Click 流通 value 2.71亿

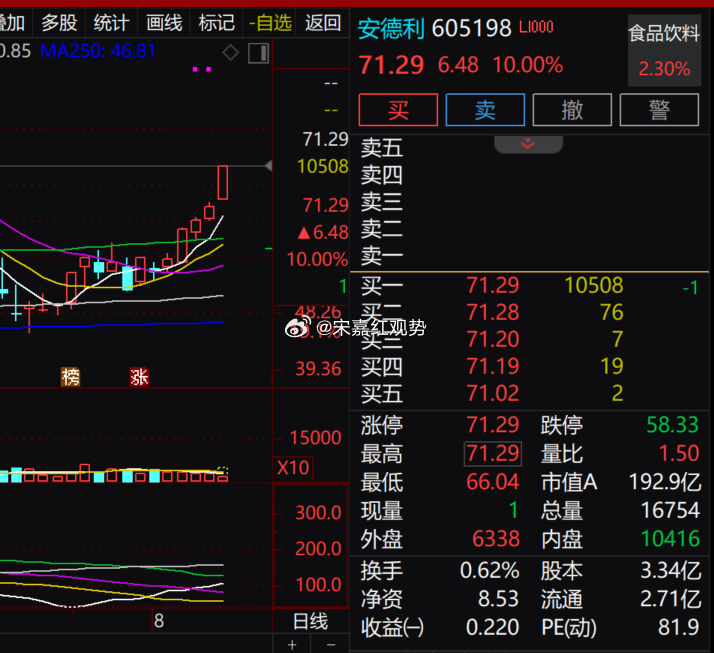click(671, 599)
